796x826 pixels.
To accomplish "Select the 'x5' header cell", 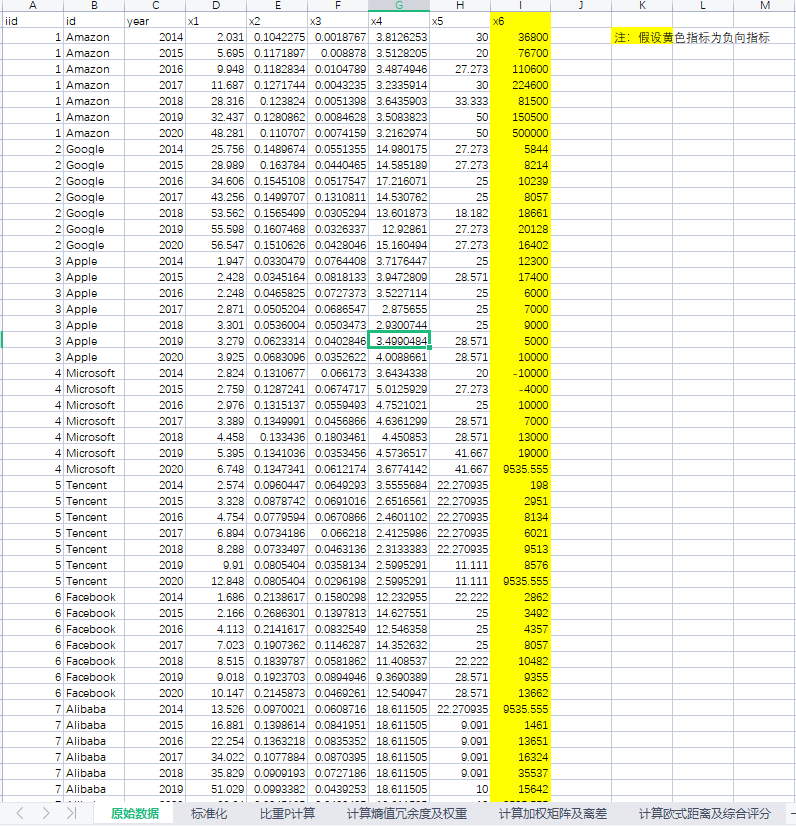I will click(x=460, y=21).
